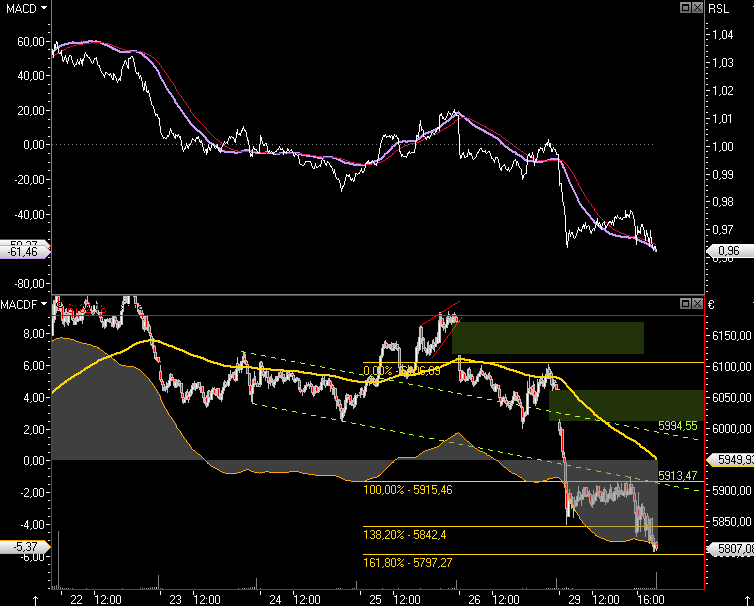
Task: Click the 1,04 RSL axis value
Action: point(723,35)
